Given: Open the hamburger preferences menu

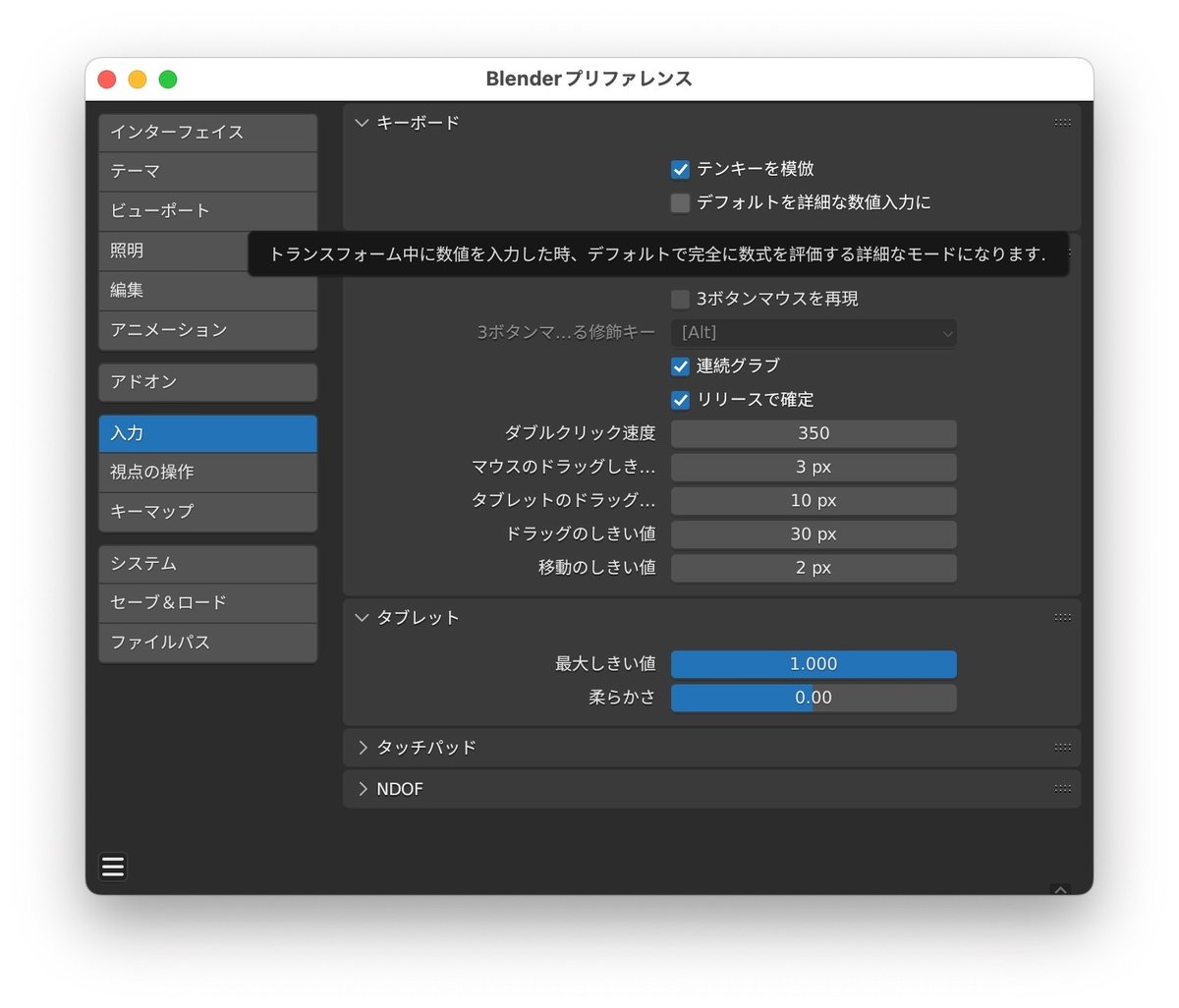Looking at the screenshot, I should click(113, 867).
